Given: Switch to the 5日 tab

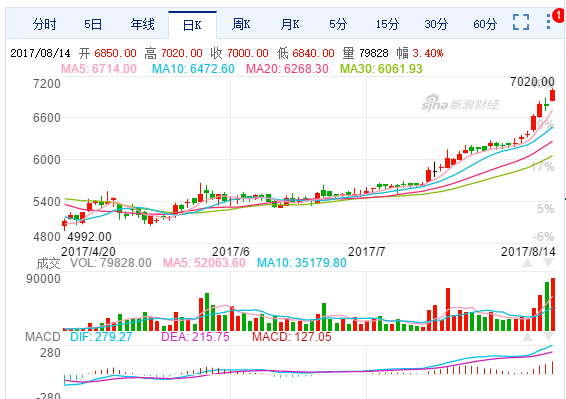Looking at the screenshot, I should coord(93,25).
